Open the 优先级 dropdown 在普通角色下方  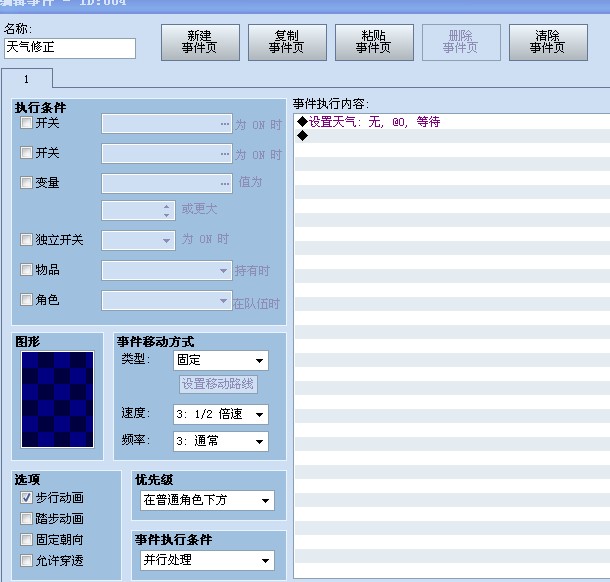207,500
